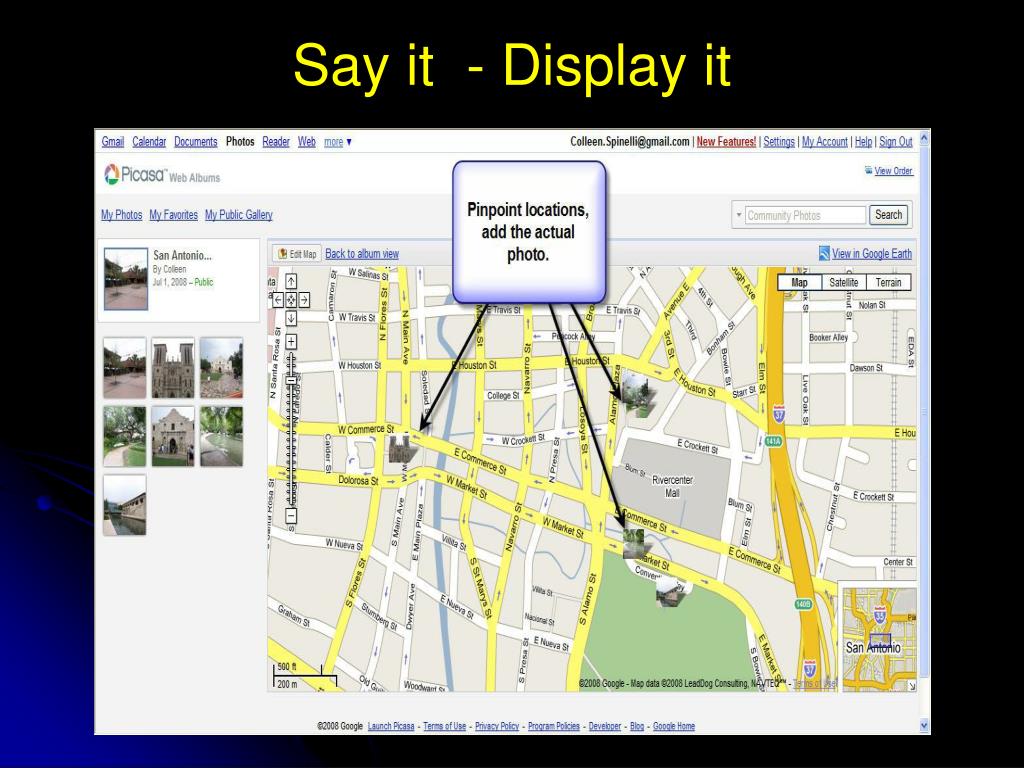The width and height of the screenshot is (1024, 768).
Task: Open the footer Terms of Use link
Action: tap(444, 726)
